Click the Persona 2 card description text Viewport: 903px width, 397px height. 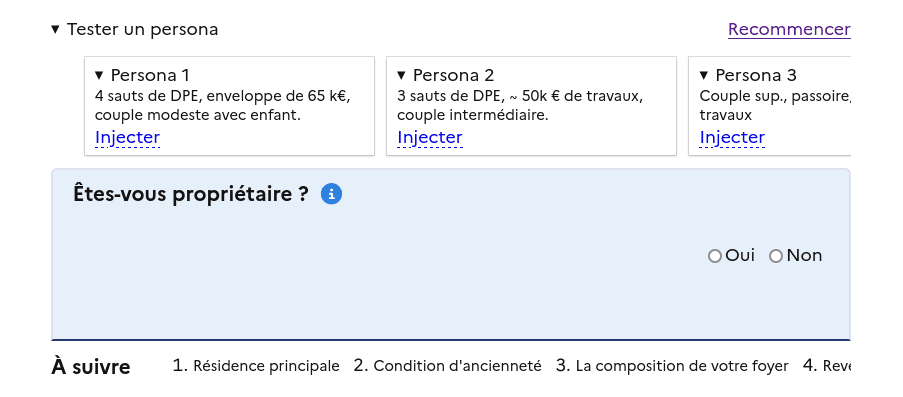tap(520, 105)
